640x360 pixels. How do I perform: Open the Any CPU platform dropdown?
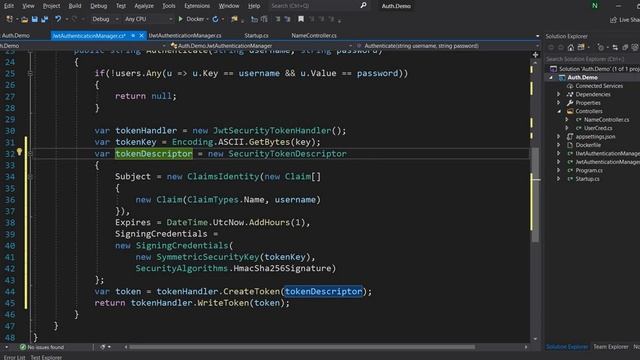[x=148, y=19]
